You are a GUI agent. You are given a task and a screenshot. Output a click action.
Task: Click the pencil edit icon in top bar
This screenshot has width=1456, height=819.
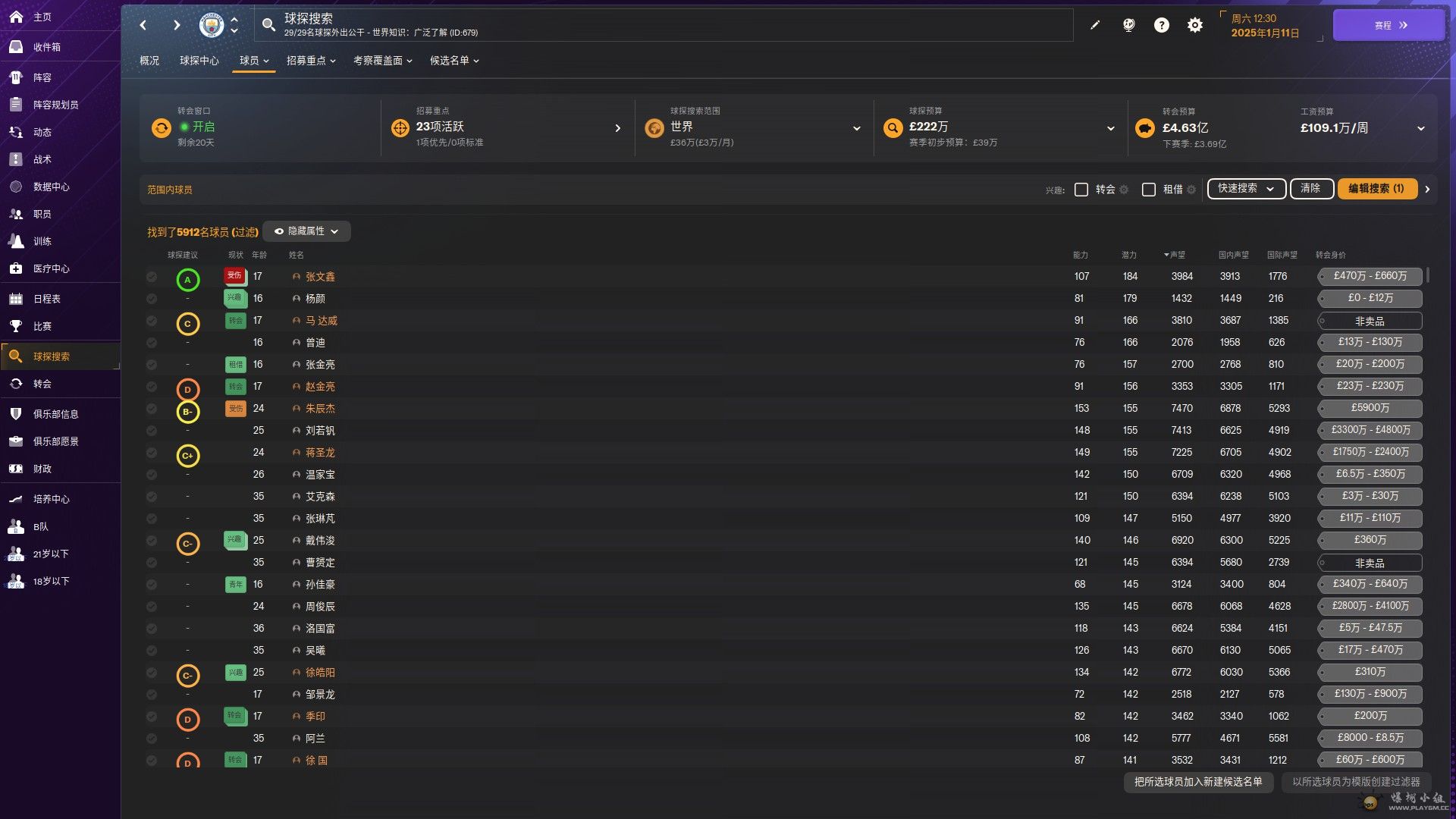(x=1095, y=25)
